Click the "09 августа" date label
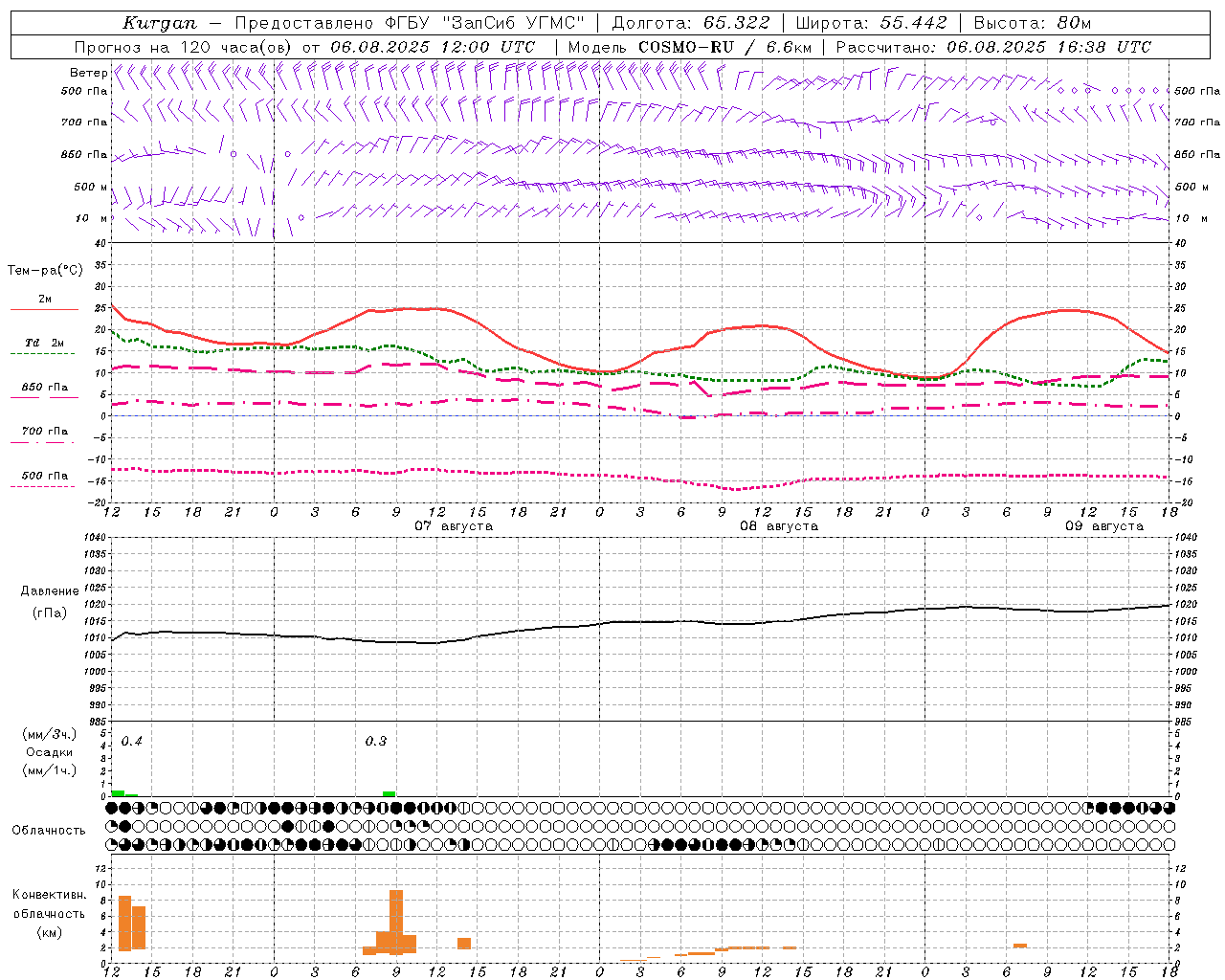Image resolution: width=1225 pixels, height=980 pixels. point(1104,526)
